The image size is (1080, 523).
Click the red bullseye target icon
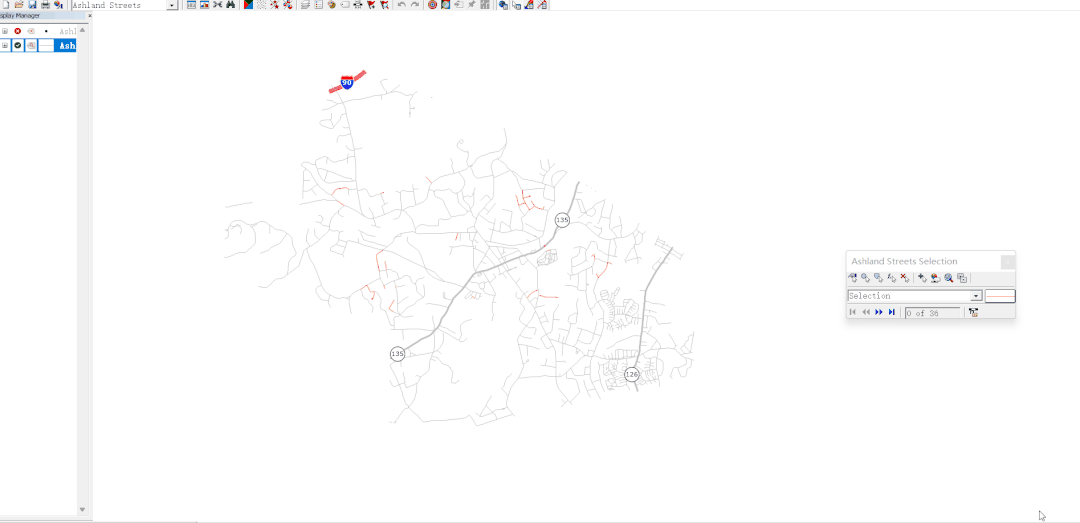point(433,5)
